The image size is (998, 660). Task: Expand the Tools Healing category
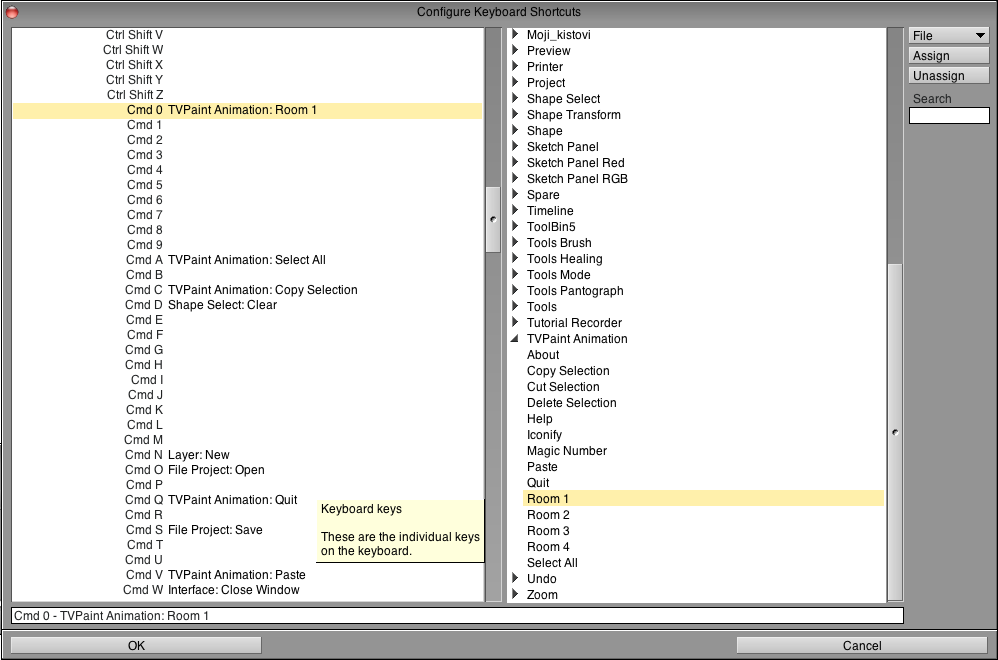516,258
